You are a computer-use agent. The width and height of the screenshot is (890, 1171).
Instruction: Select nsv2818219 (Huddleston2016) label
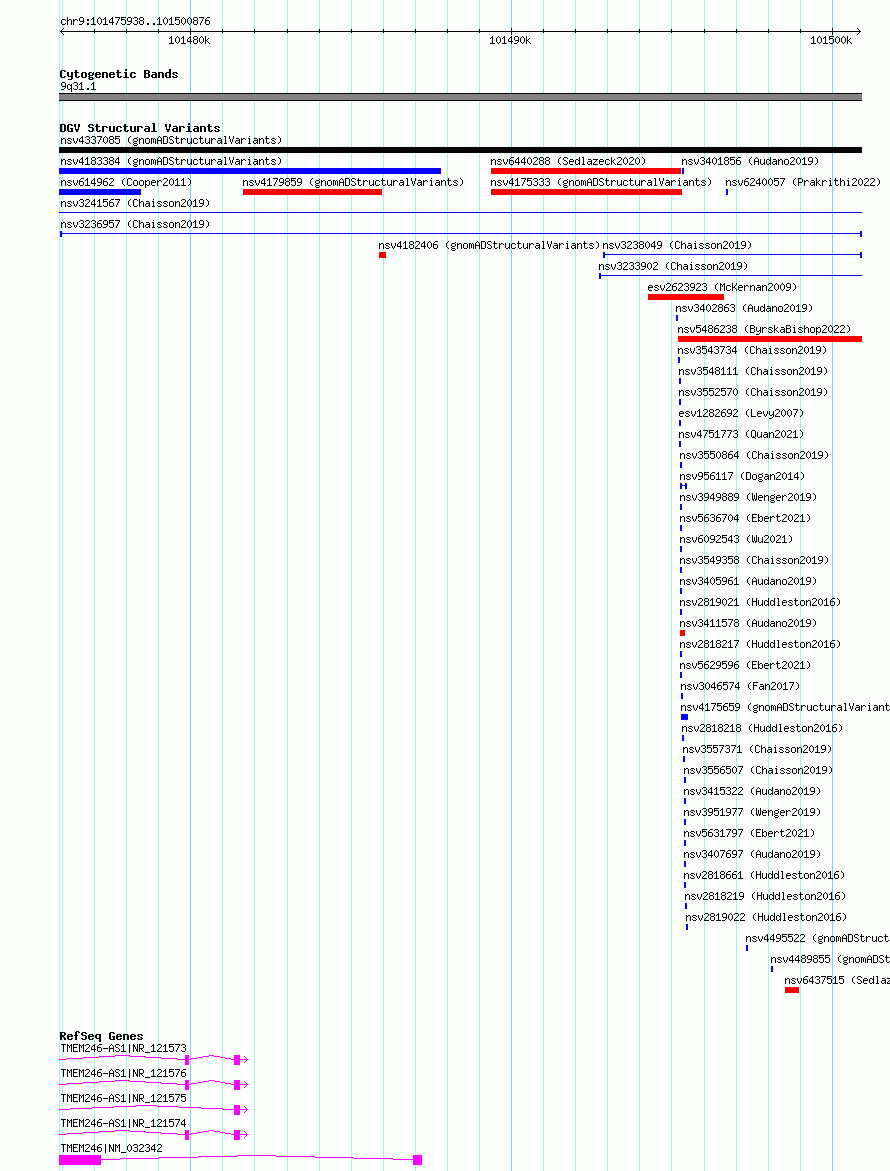coord(765,895)
